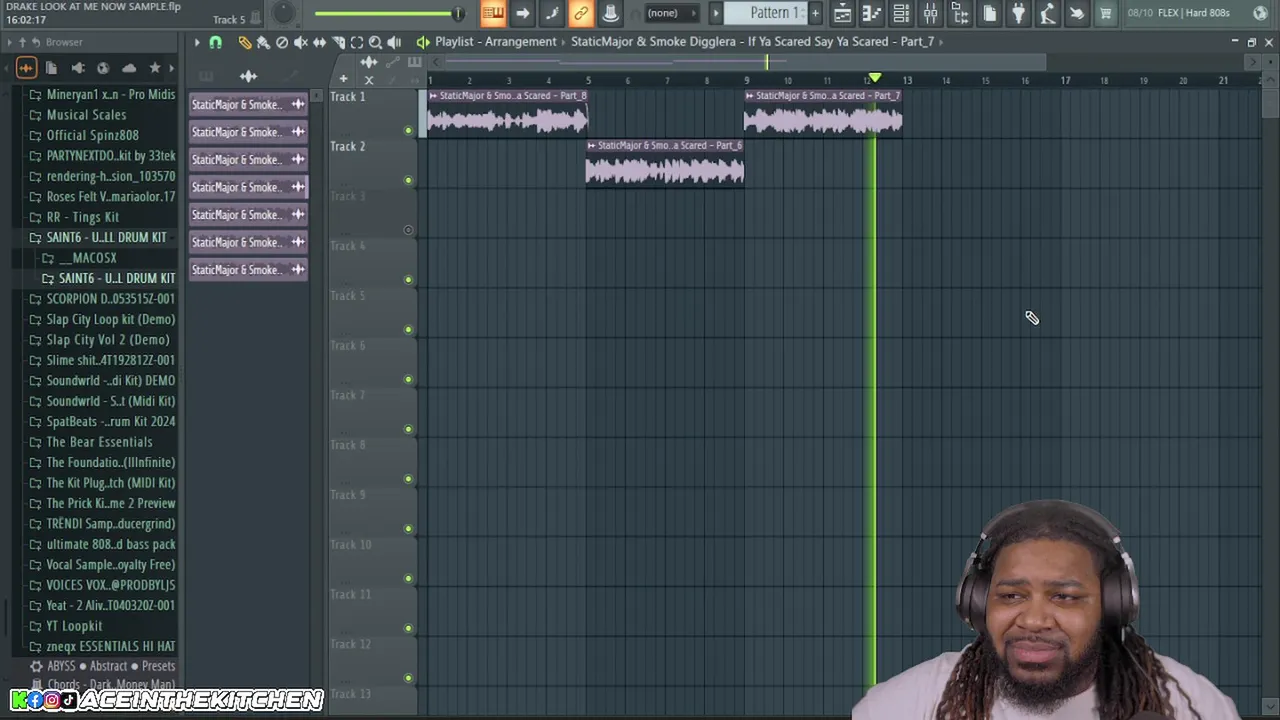Screen dimensions: 1280x720
Task: Switch browser to globe online tab
Action: (x=103, y=68)
